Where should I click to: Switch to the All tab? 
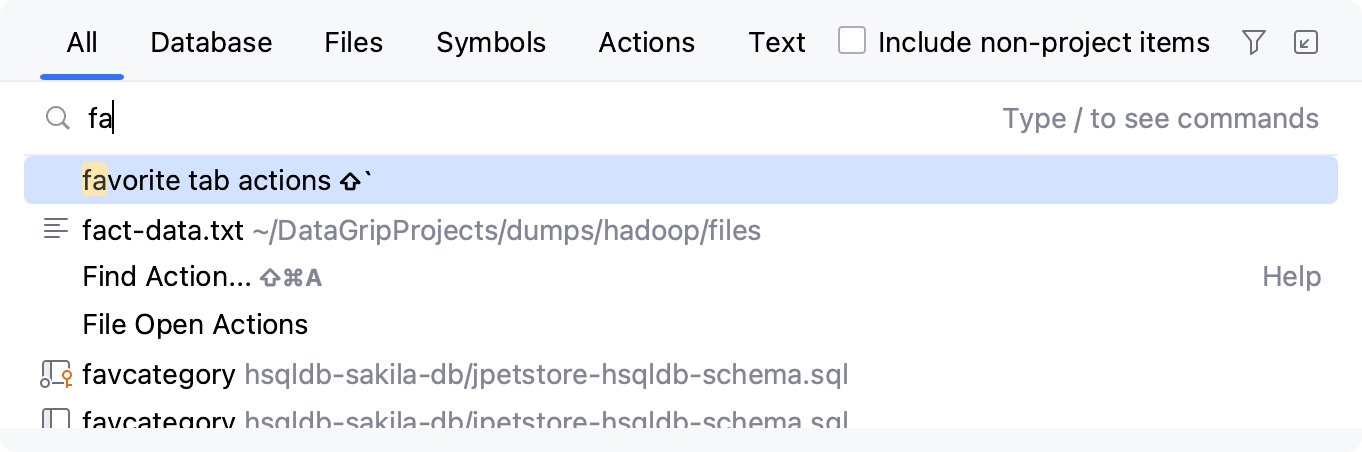click(82, 43)
